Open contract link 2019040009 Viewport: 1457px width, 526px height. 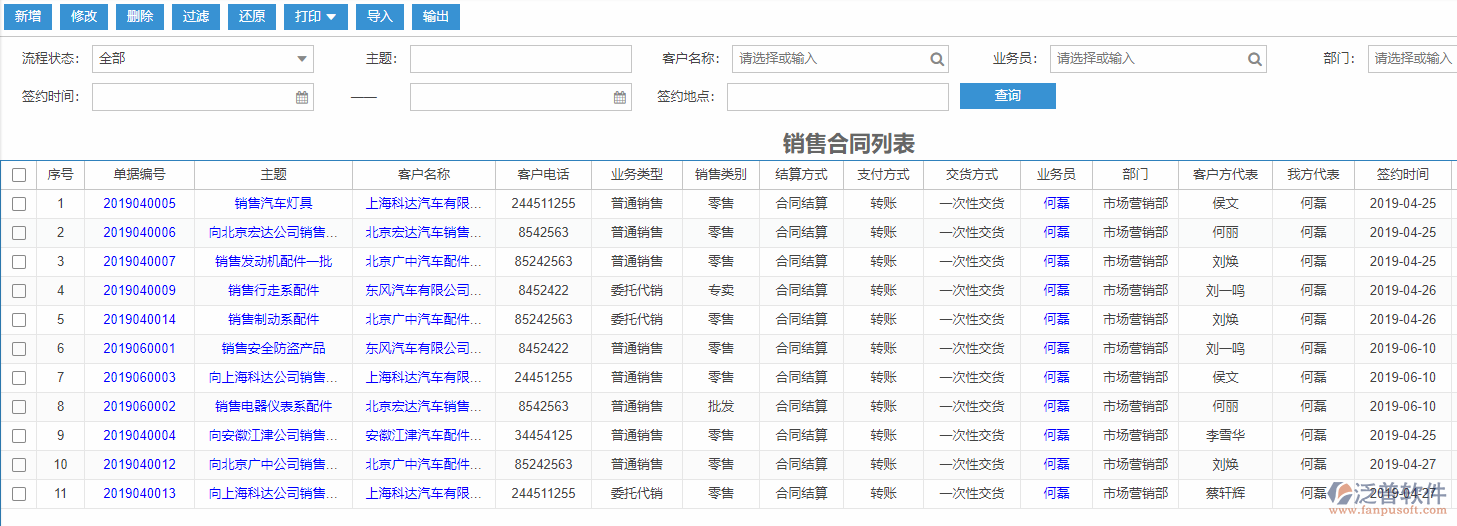click(x=139, y=291)
